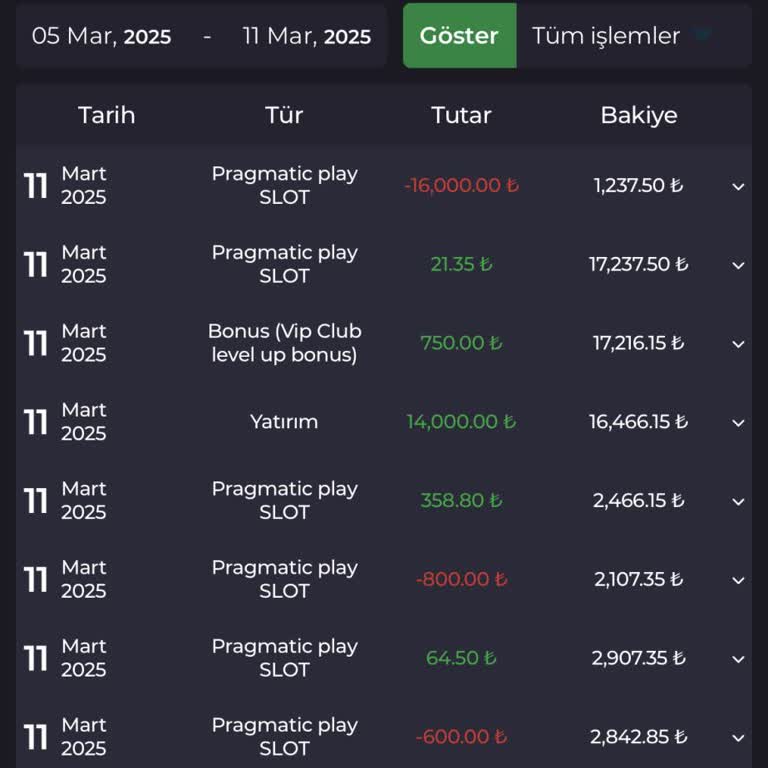Select the Yatırım transaction type label
This screenshot has width=768, height=768.
coord(284,422)
